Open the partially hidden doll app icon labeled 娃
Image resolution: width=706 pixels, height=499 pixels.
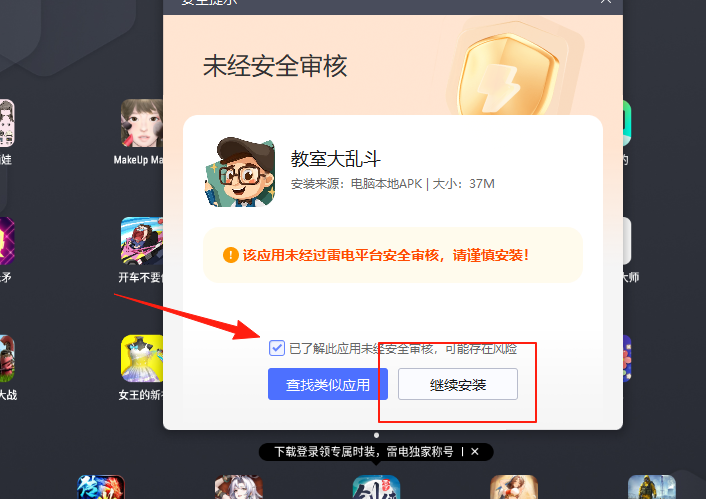pyautogui.click(x=7, y=123)
